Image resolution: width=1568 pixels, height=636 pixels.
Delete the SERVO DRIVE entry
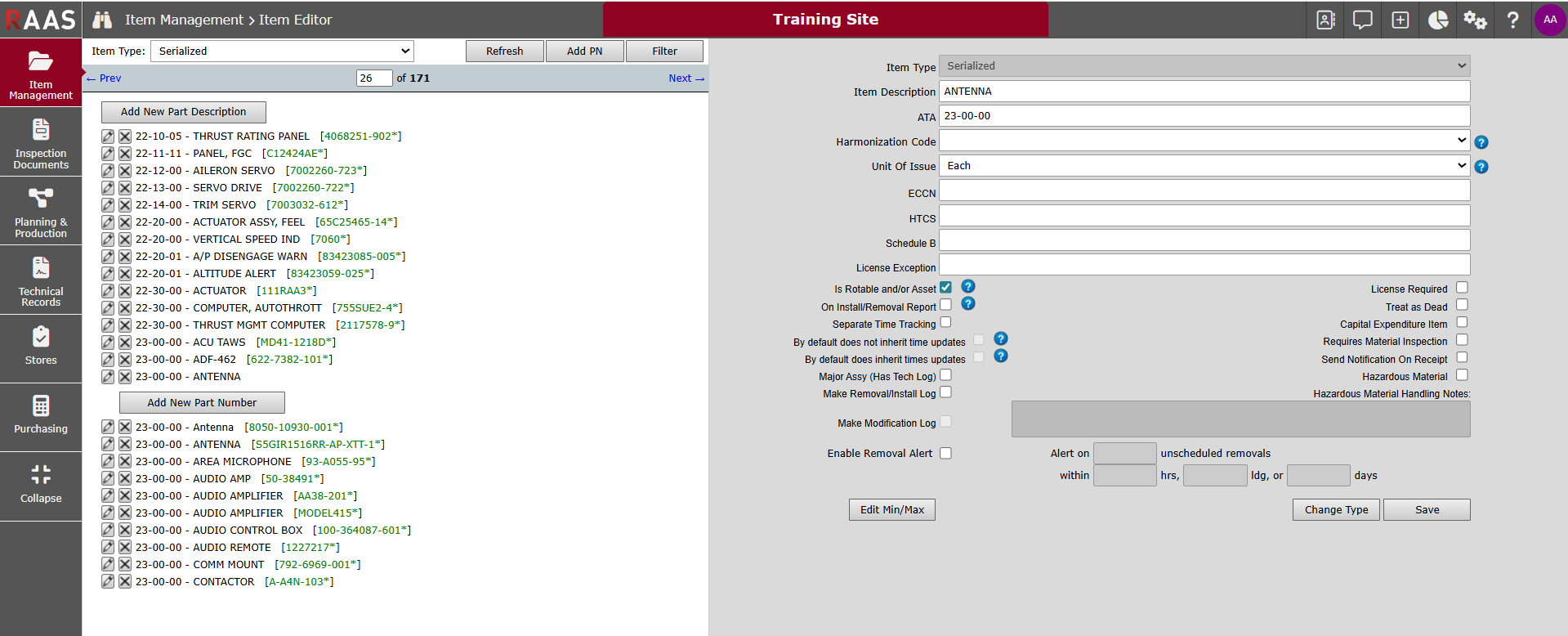click(125, 188)
